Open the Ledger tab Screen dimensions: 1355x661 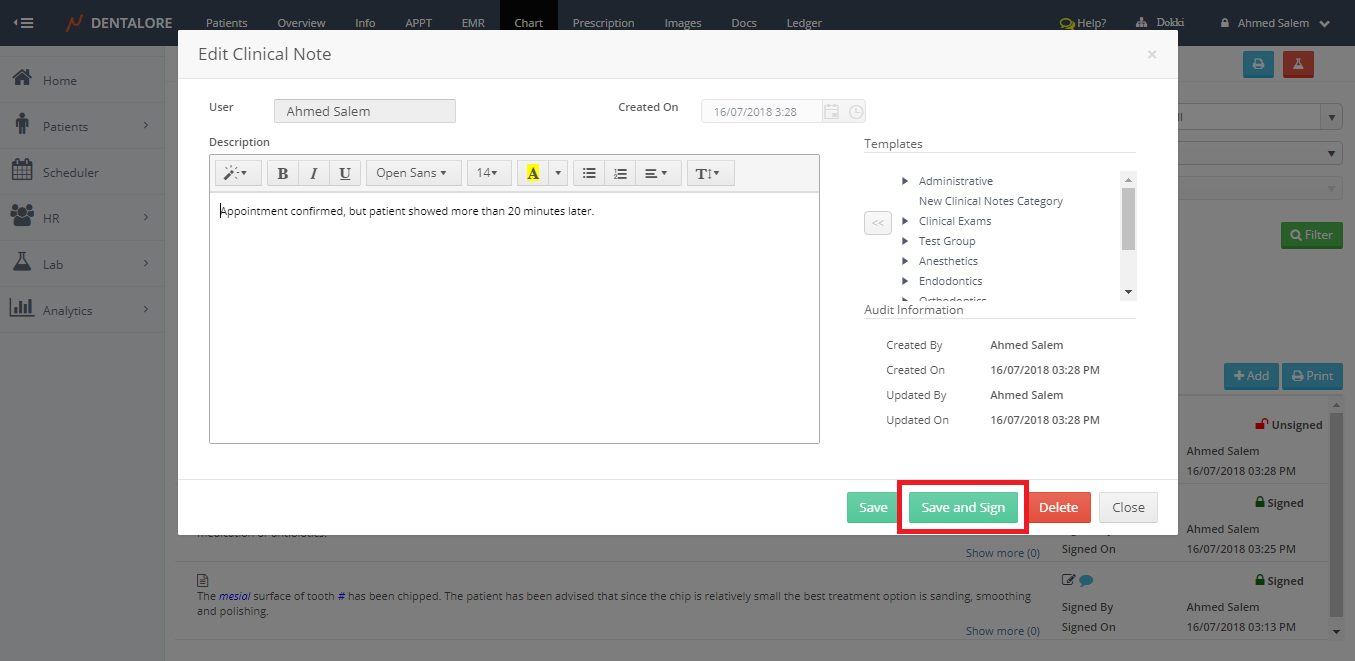point(803,23)
